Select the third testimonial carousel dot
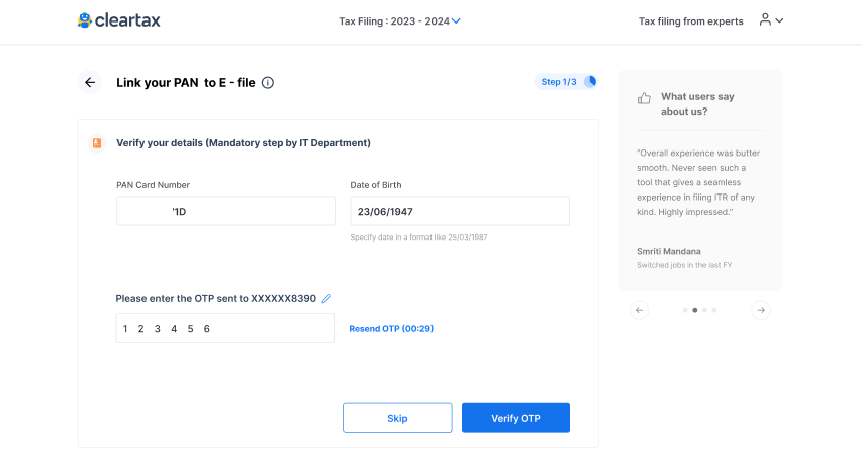This screenshot has width=862, height=474. tap(704, 310)
